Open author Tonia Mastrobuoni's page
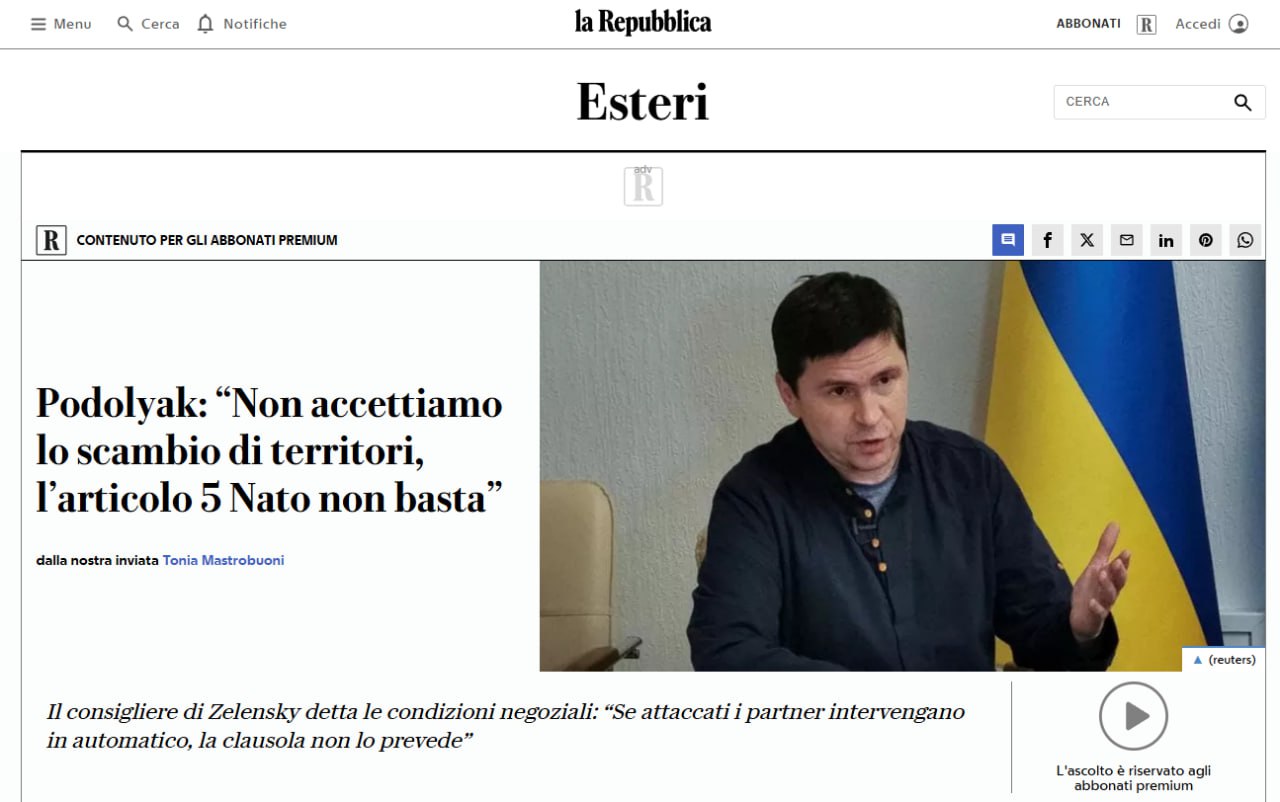 pos(223,560)
